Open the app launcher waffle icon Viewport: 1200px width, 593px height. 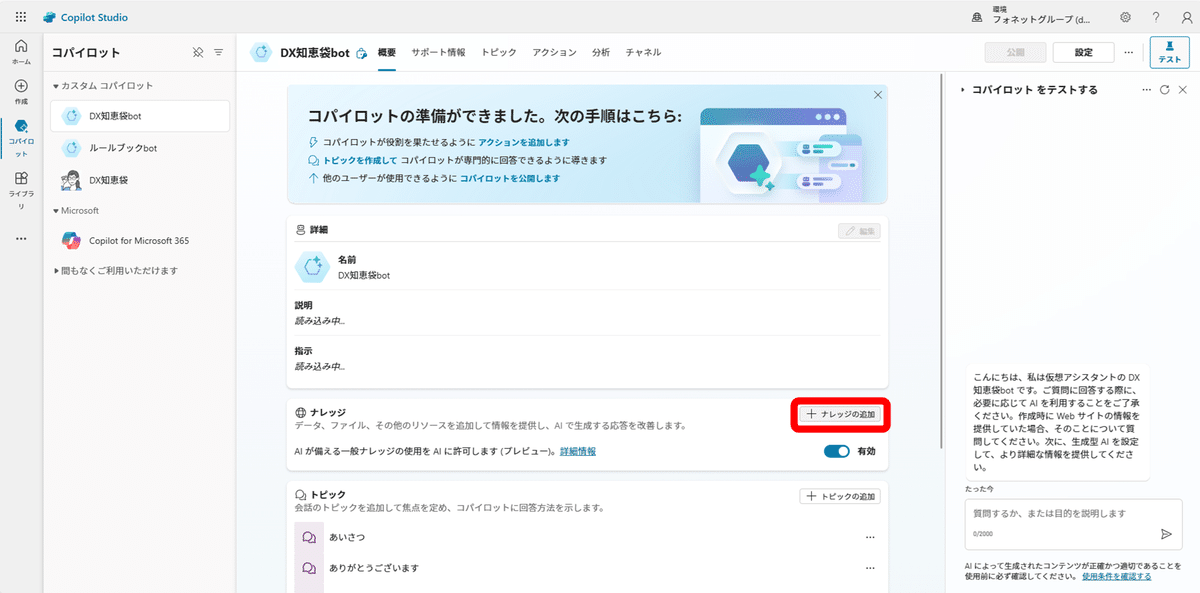(21, 17)
